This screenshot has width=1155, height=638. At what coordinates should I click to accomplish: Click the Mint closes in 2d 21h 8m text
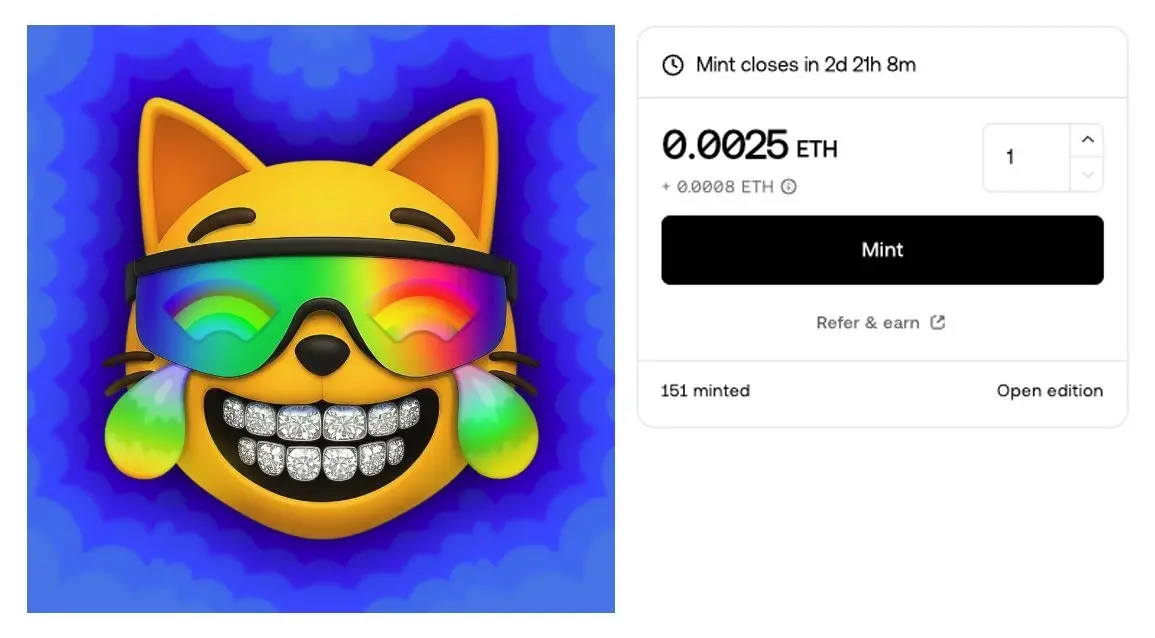[806, 65]
